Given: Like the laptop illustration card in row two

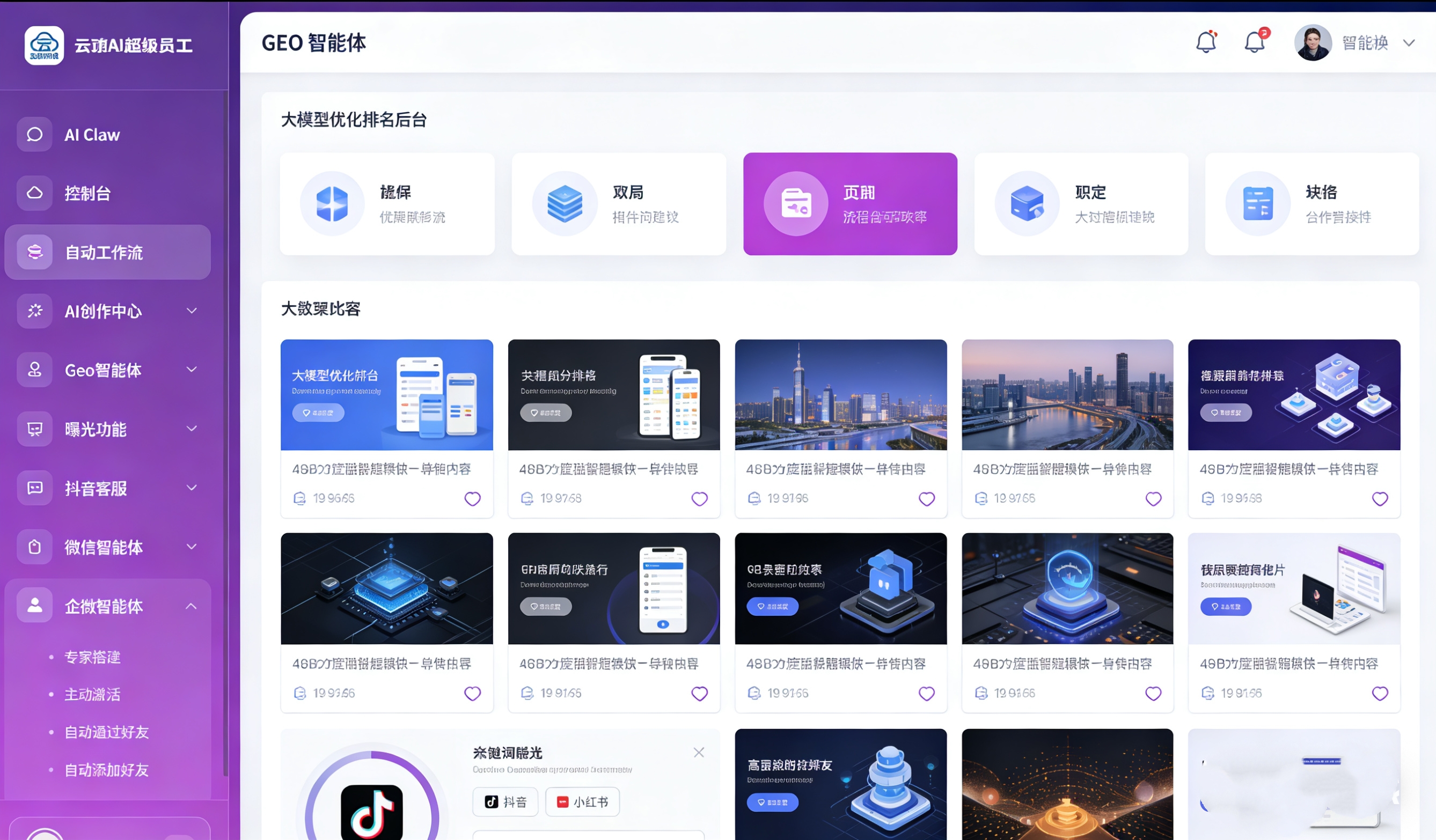Looking at the screenshot, I should pyautogui.click(x=1380, y=694).
